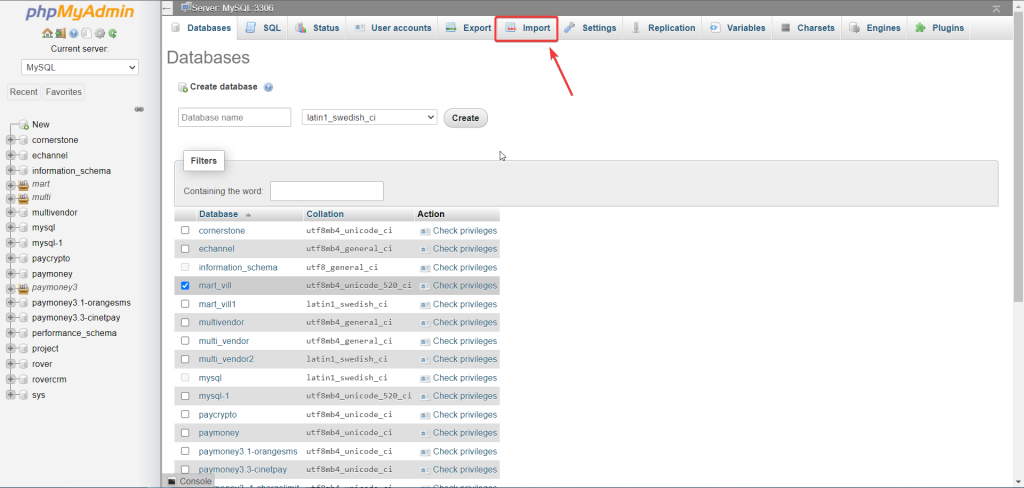
Task: Switch to the User accounts tab
Action: click(x=392, y=28)
